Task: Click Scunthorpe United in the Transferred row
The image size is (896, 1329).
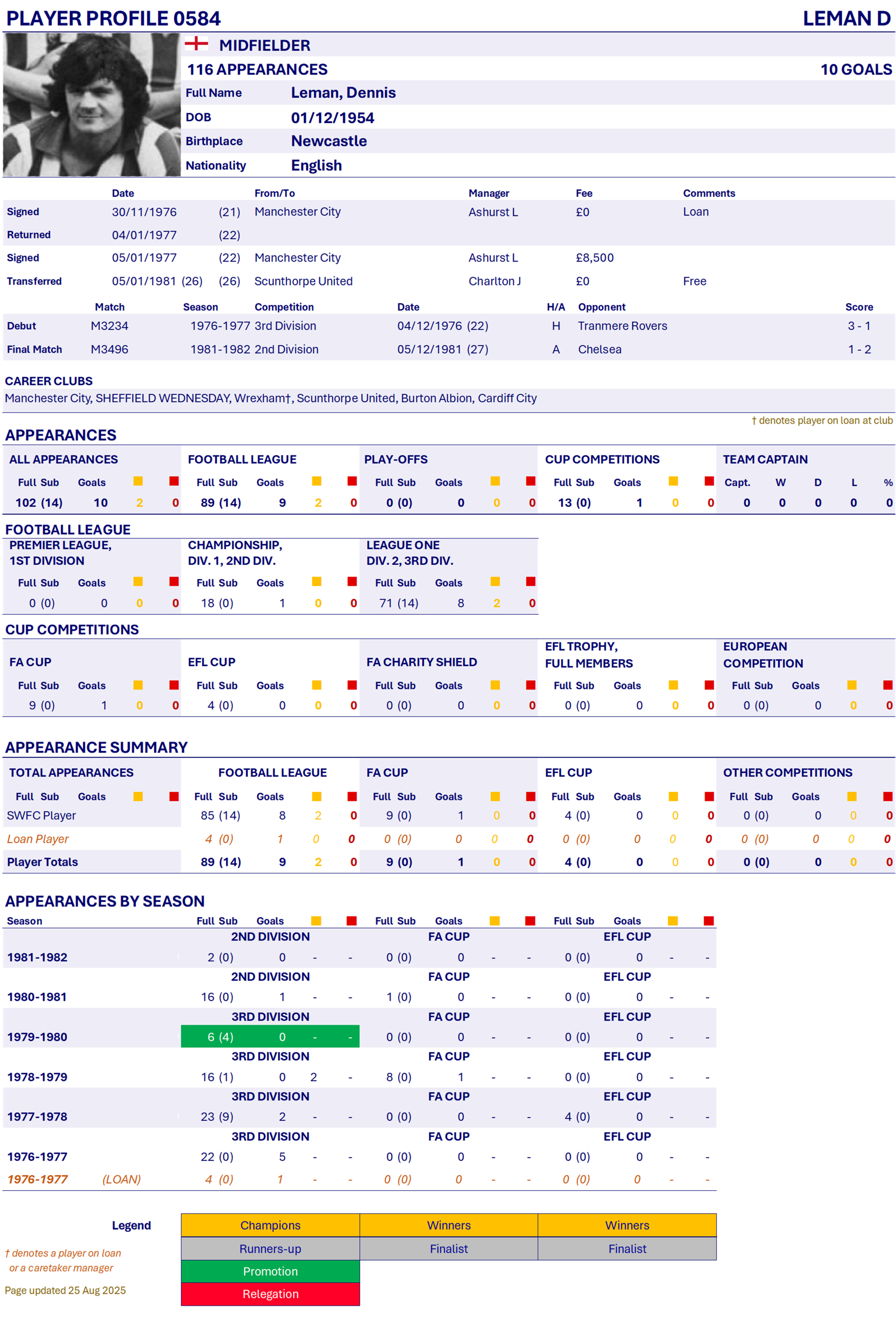Action: pyautogui.click(x=303, y=281)
